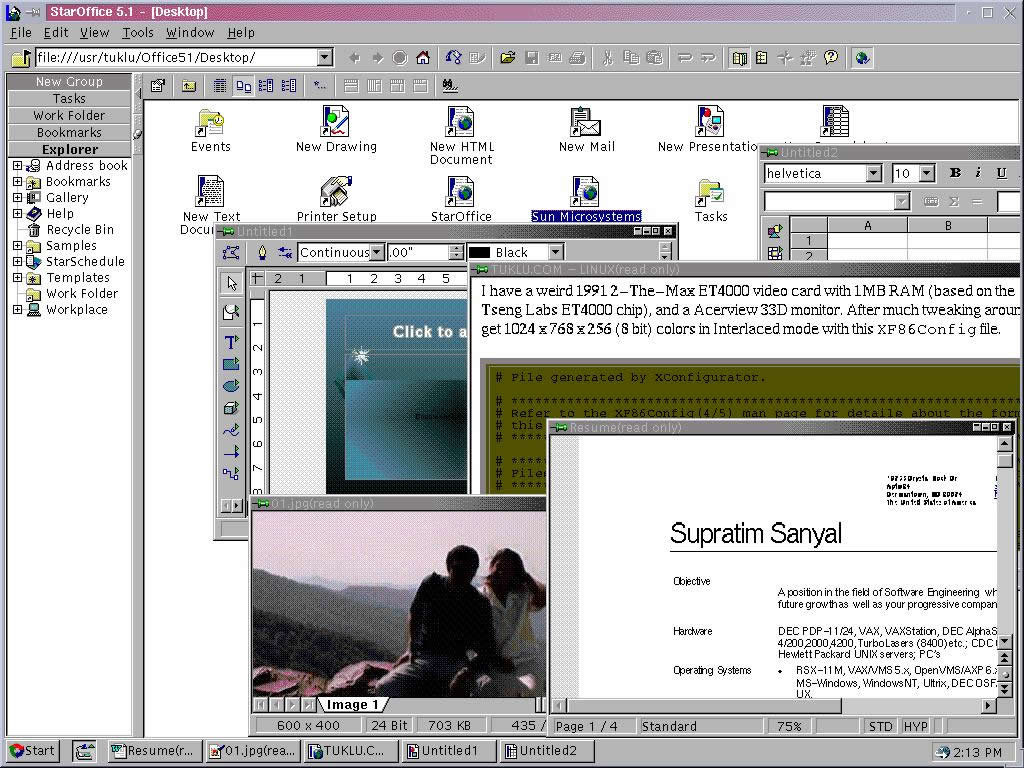Open the New HTML Document desktop icon
This screenshot has height=768, width=1024.
click(x=461, y=135)
